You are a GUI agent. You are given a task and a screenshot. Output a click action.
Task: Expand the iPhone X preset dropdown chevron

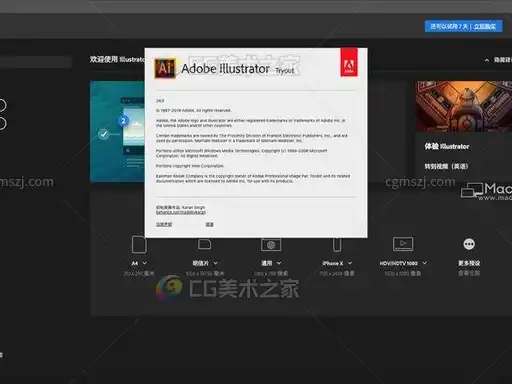click(350, 263)
